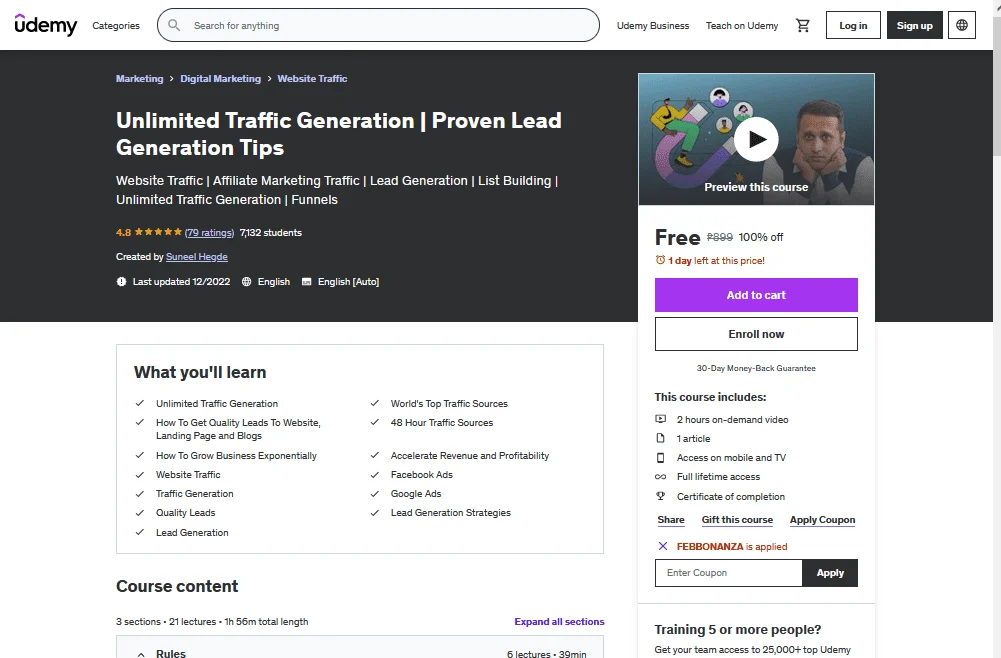Click the globe language selector button
The width and height of the screenshot is (1001, 658).
pyautogui.click(x=961, y=26)
